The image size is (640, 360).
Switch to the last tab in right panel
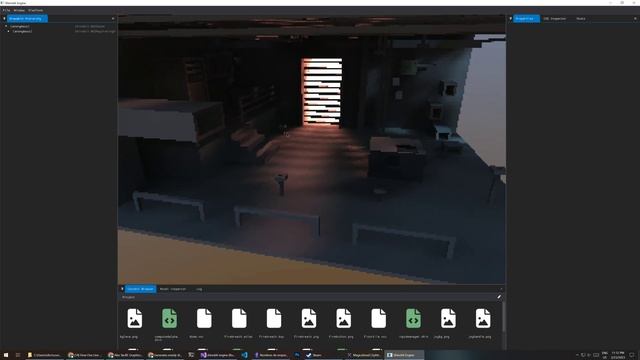point(581,19)
